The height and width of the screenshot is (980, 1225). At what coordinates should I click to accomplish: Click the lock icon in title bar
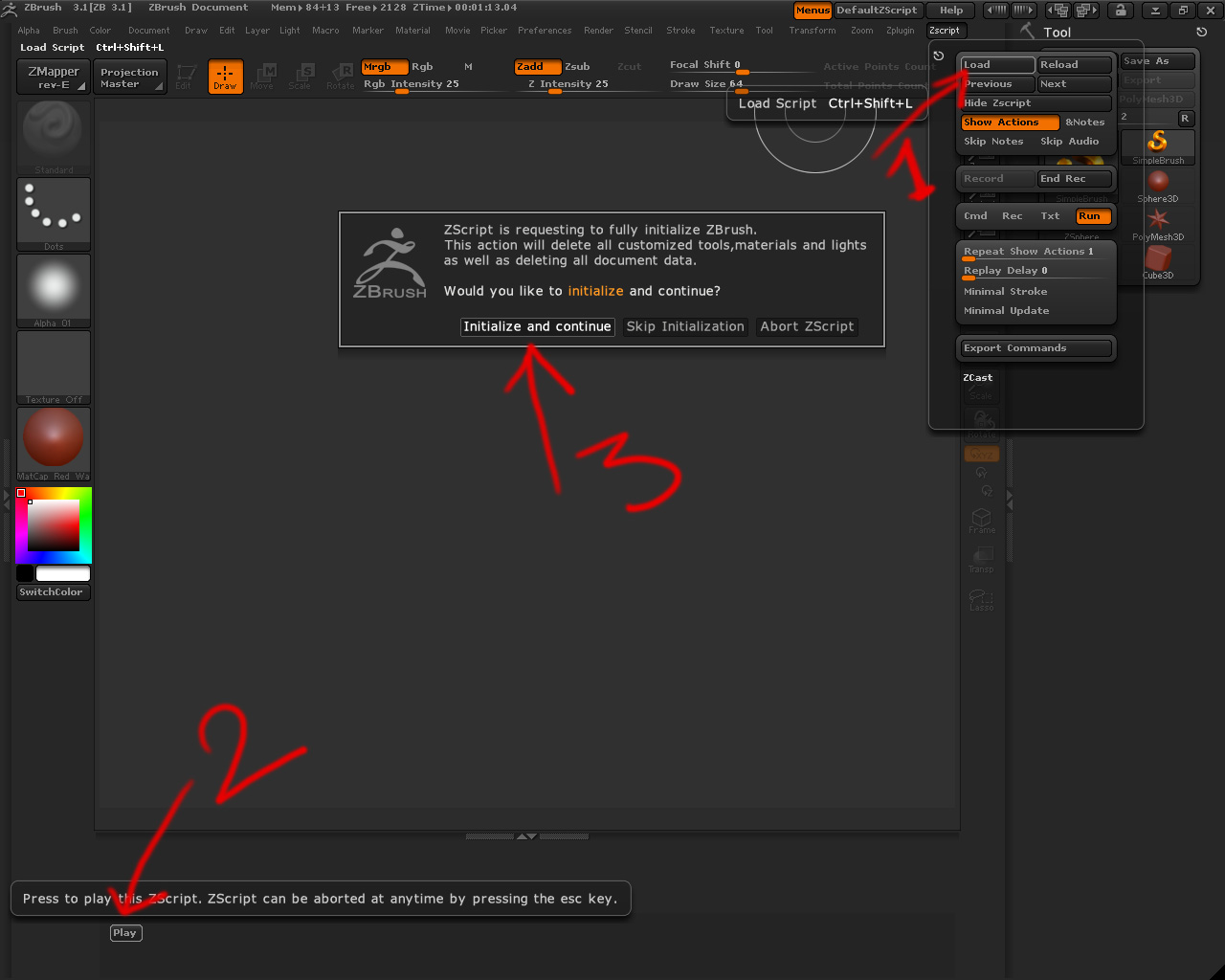point(1120,11)
